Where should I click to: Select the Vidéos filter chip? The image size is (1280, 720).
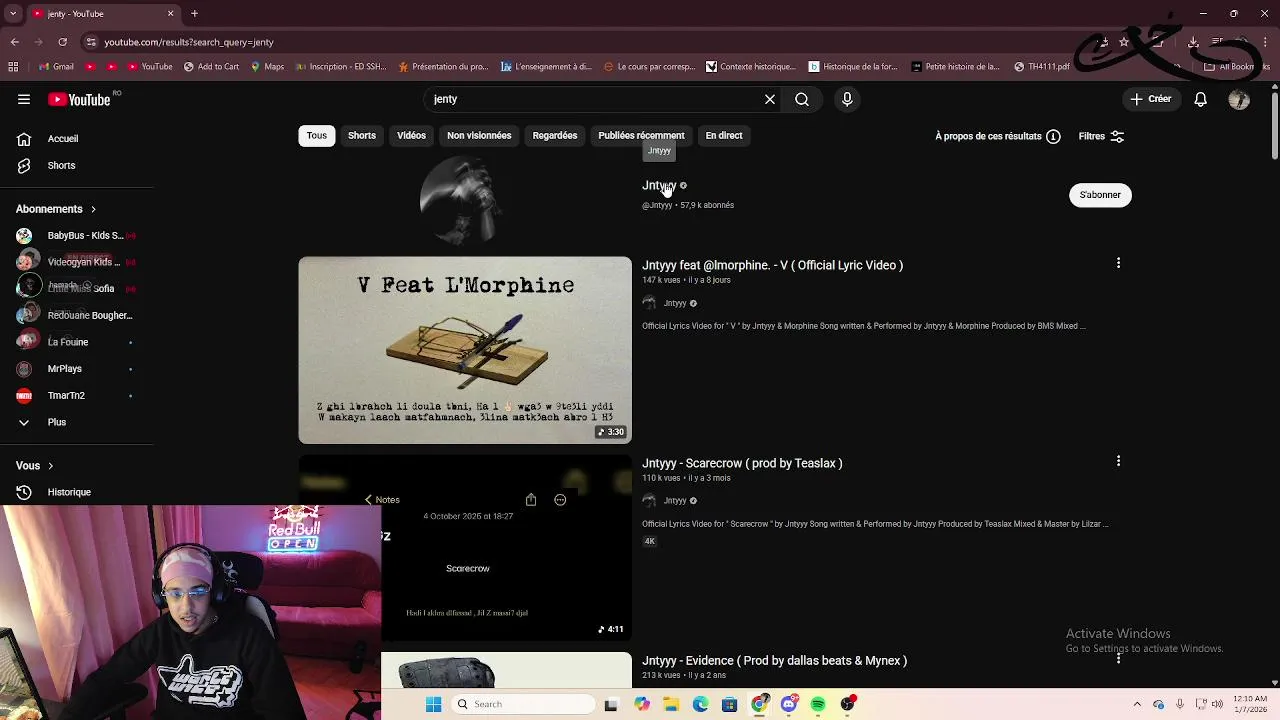[x=411, y=135]
